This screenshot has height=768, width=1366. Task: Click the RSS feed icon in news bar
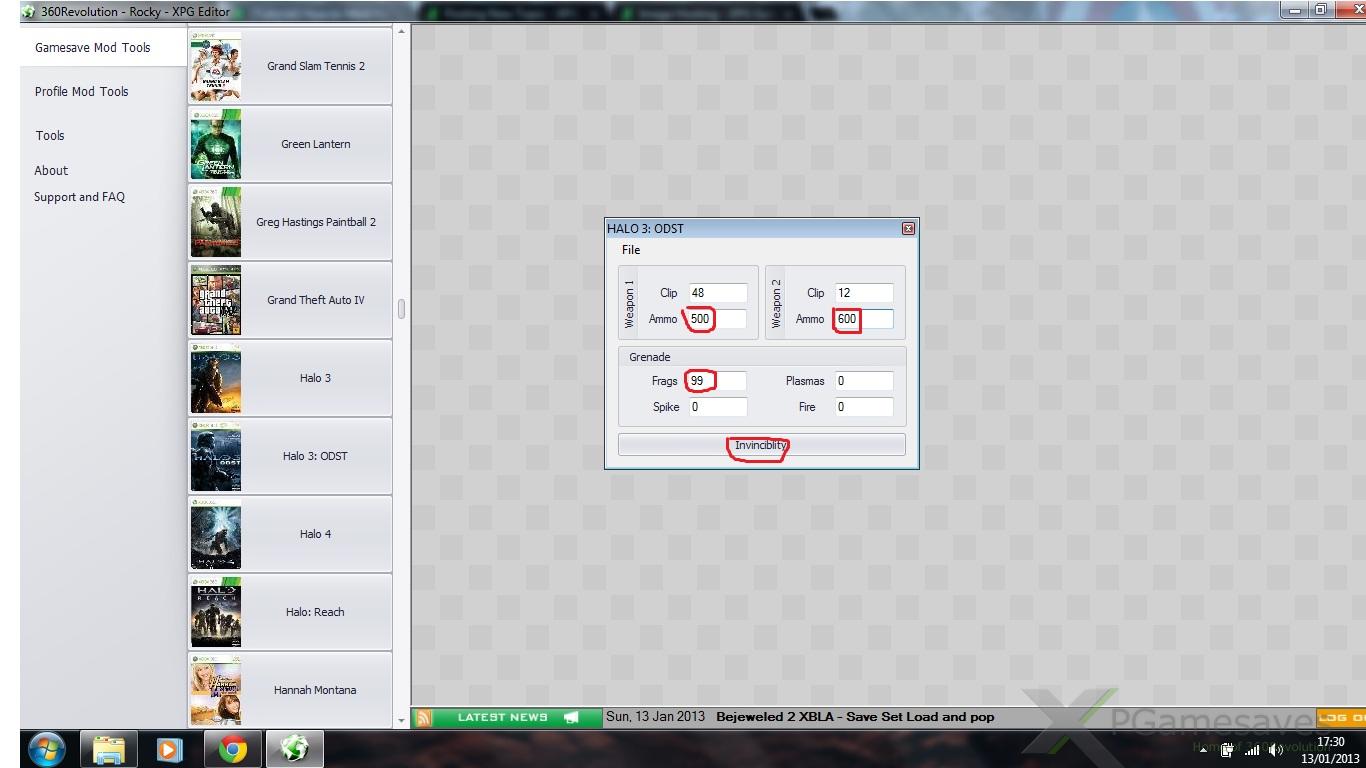point(423,717)
